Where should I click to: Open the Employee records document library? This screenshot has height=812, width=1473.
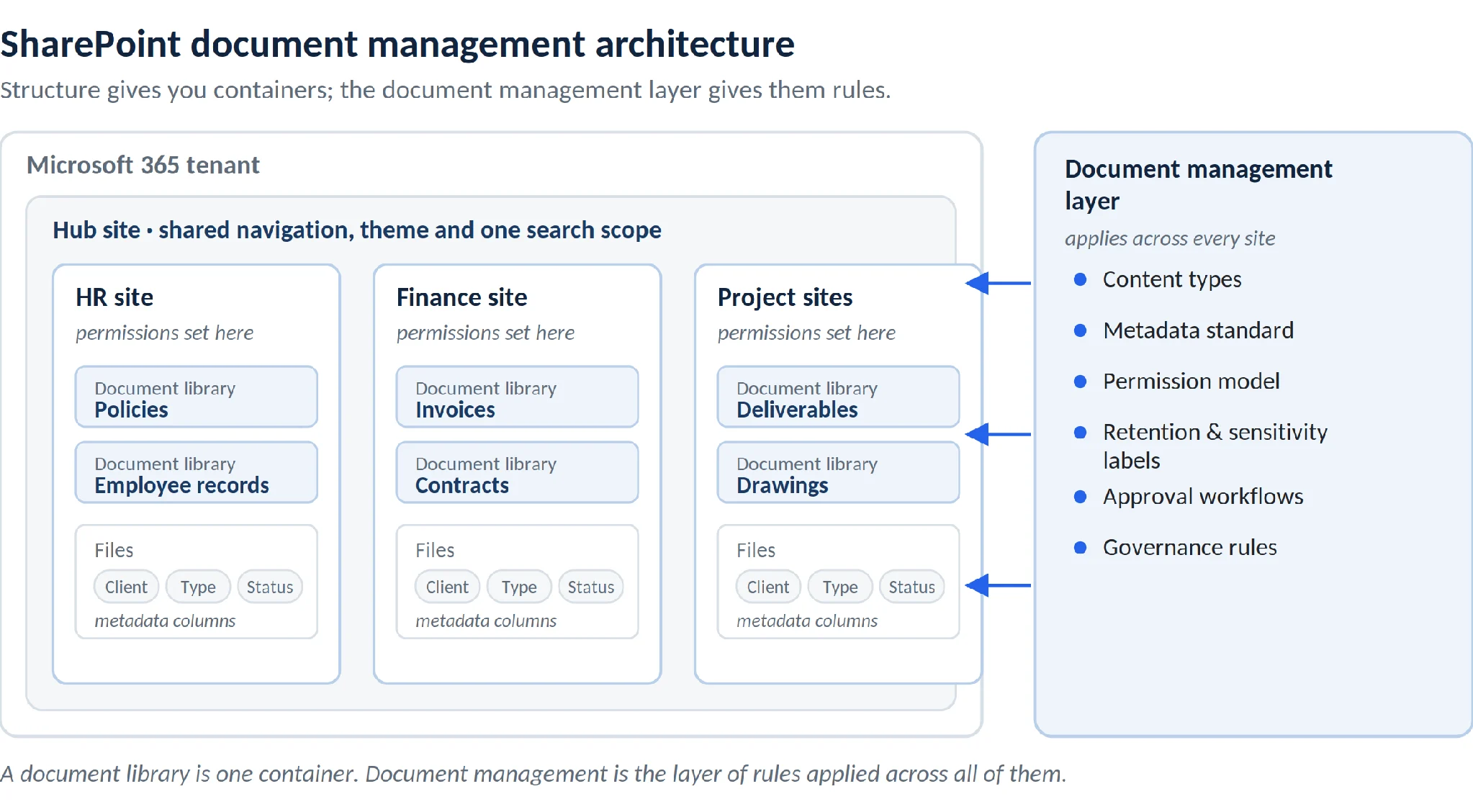[x=197, y=472]
